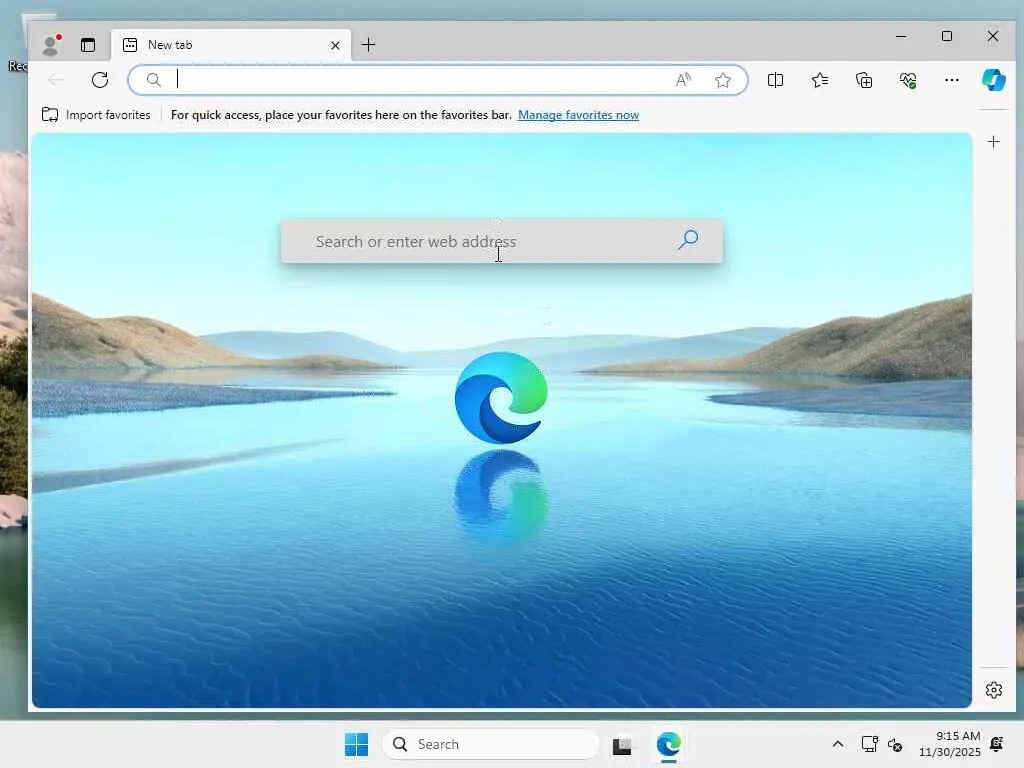Open the Collections icon

click(x=863, y=80)
